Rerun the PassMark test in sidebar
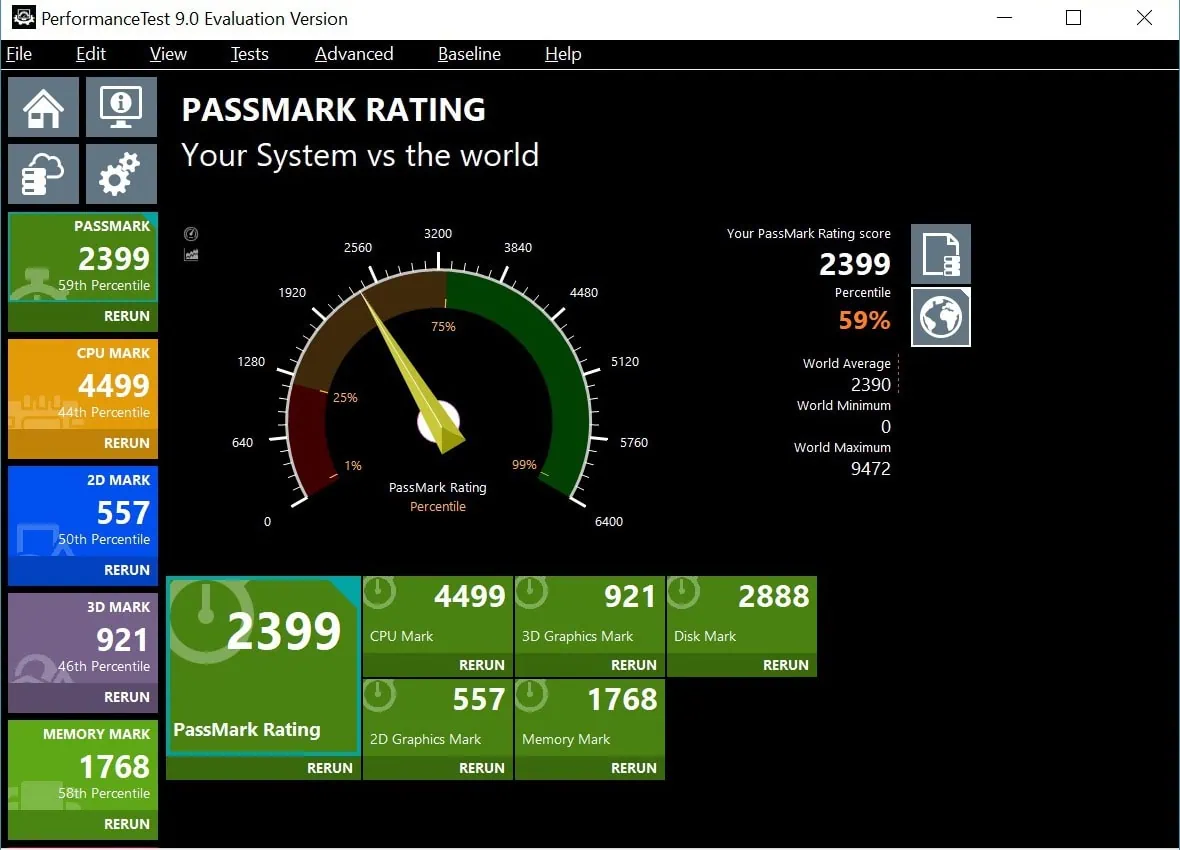This screenshot has height=850, width=1180. 126,316
